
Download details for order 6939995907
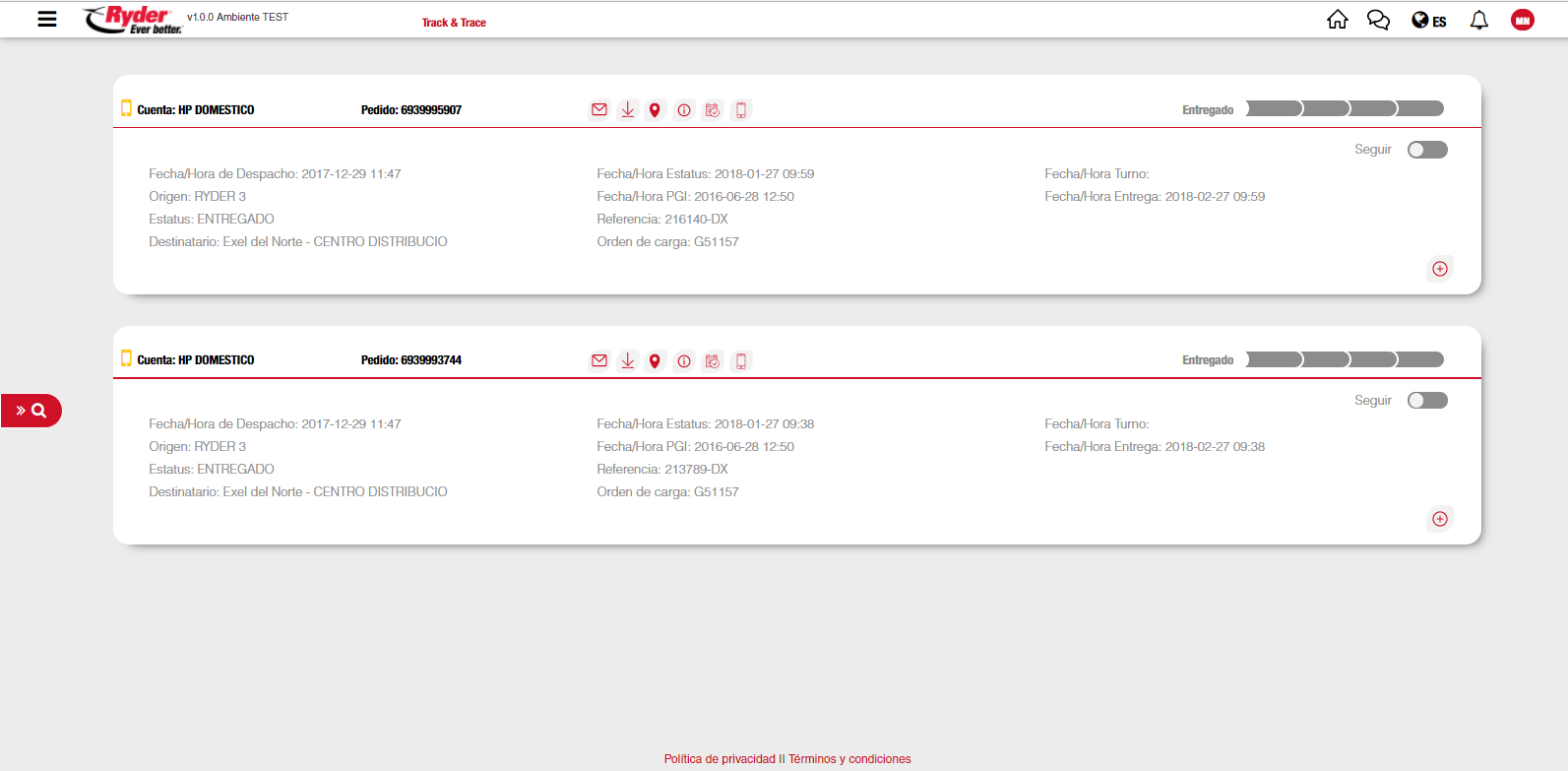click(x=627, y=110)
